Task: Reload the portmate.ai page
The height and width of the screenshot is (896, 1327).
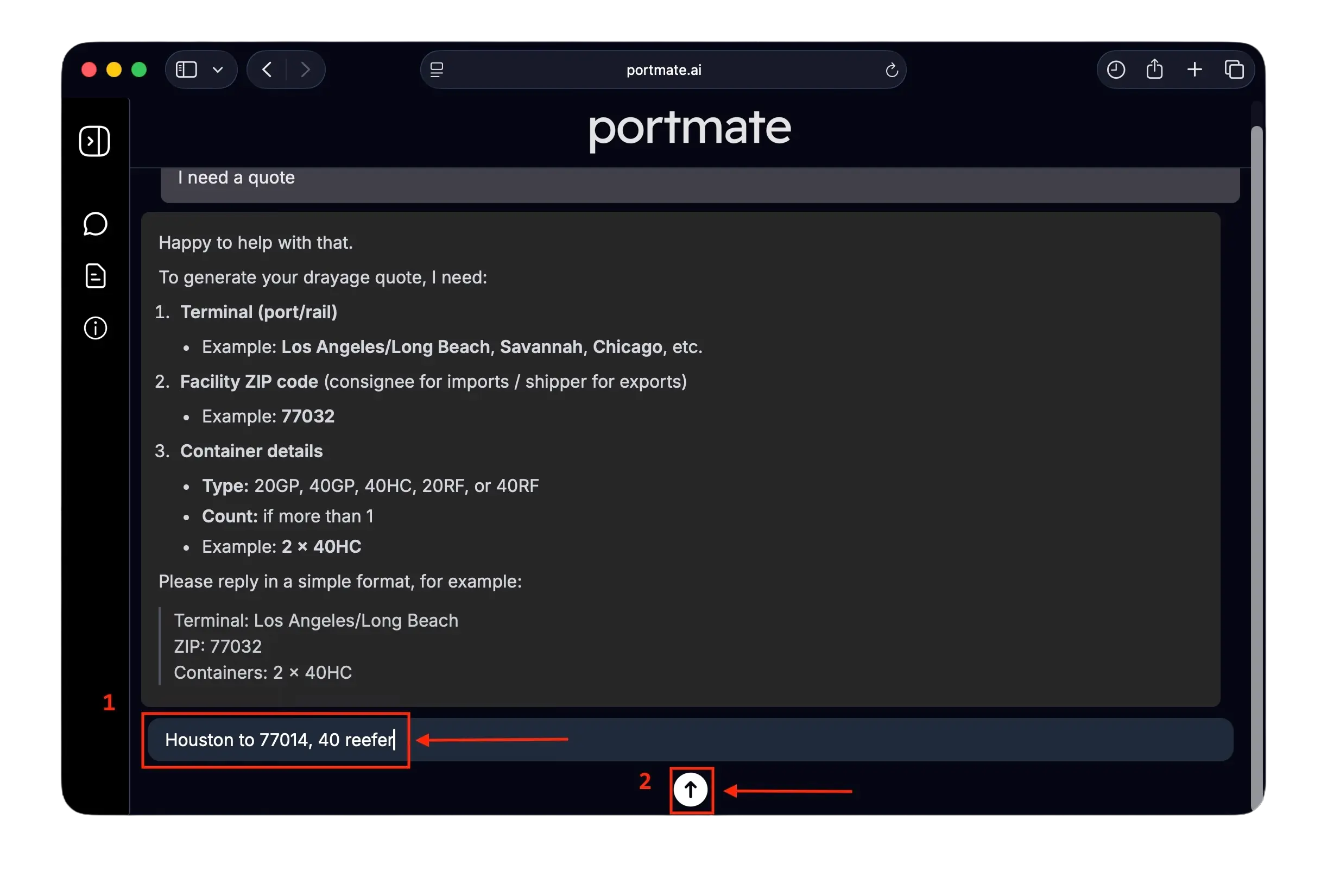Action: coord(892,70)
